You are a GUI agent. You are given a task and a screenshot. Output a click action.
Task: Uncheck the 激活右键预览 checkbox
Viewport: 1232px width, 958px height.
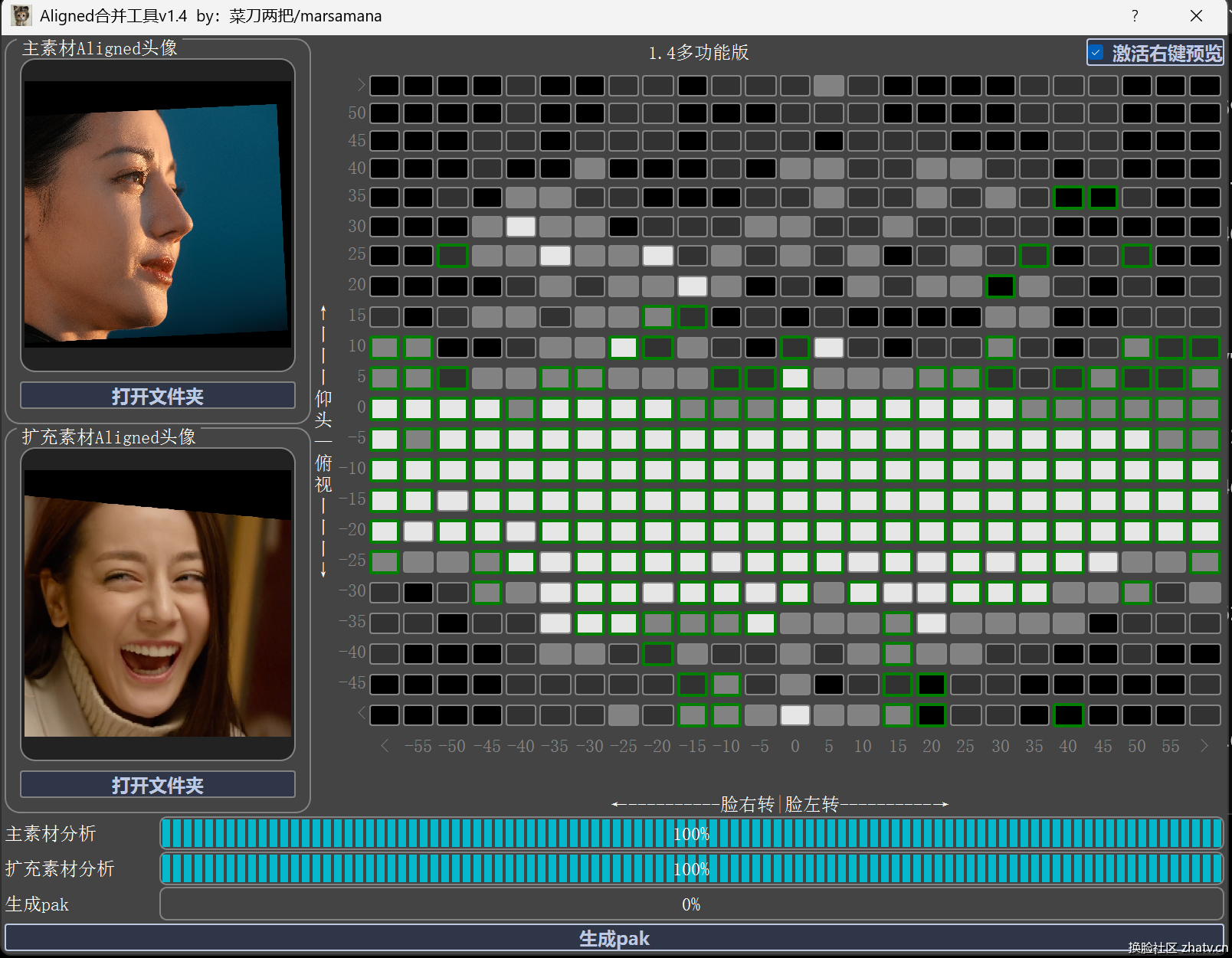[x=1096, y=53]
